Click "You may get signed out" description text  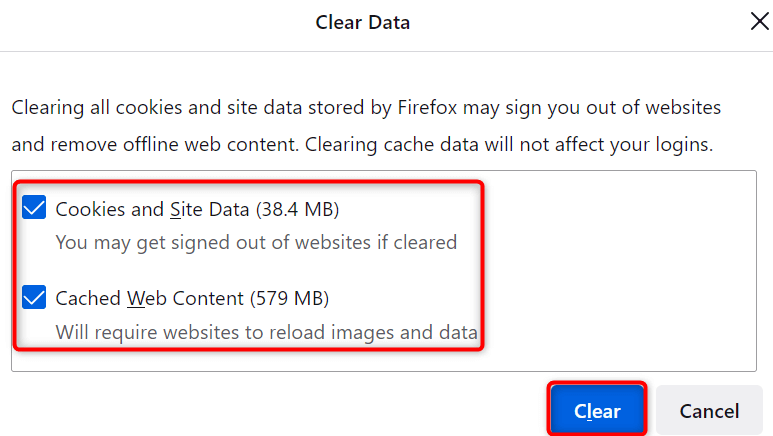255,242
